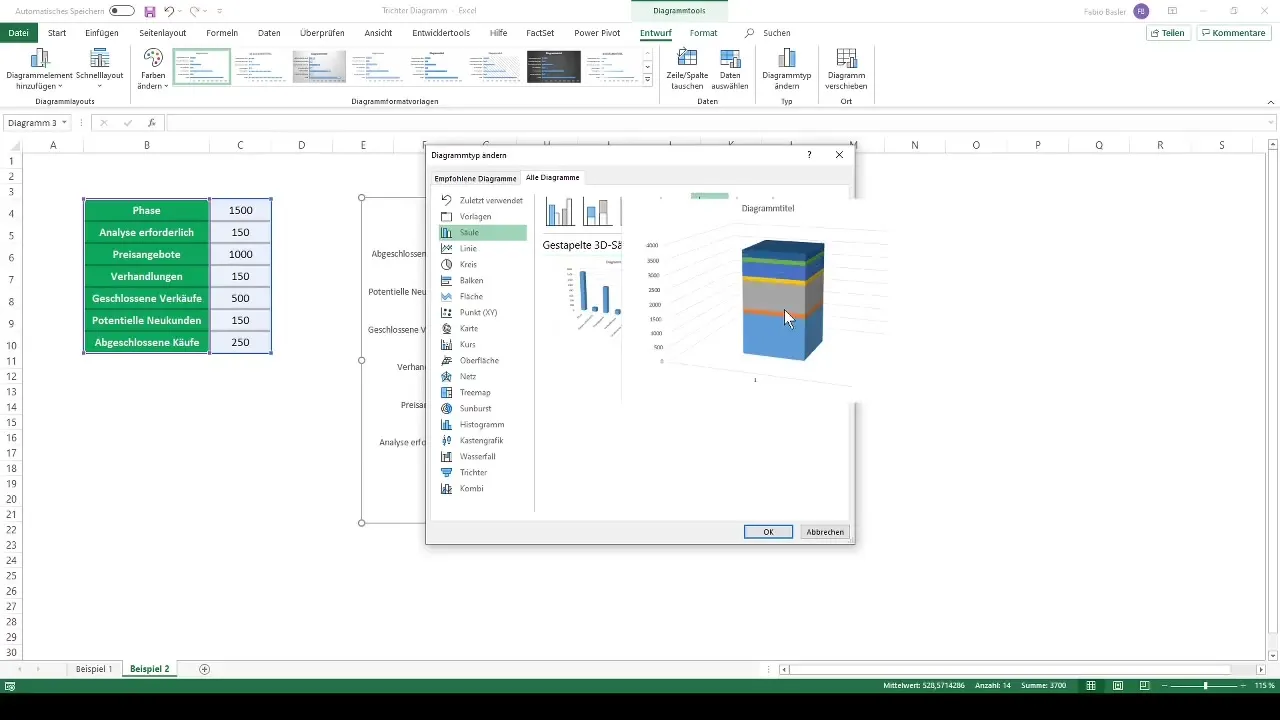Click OK in Diagrammtyp ändern dialog

click(768, 532)
